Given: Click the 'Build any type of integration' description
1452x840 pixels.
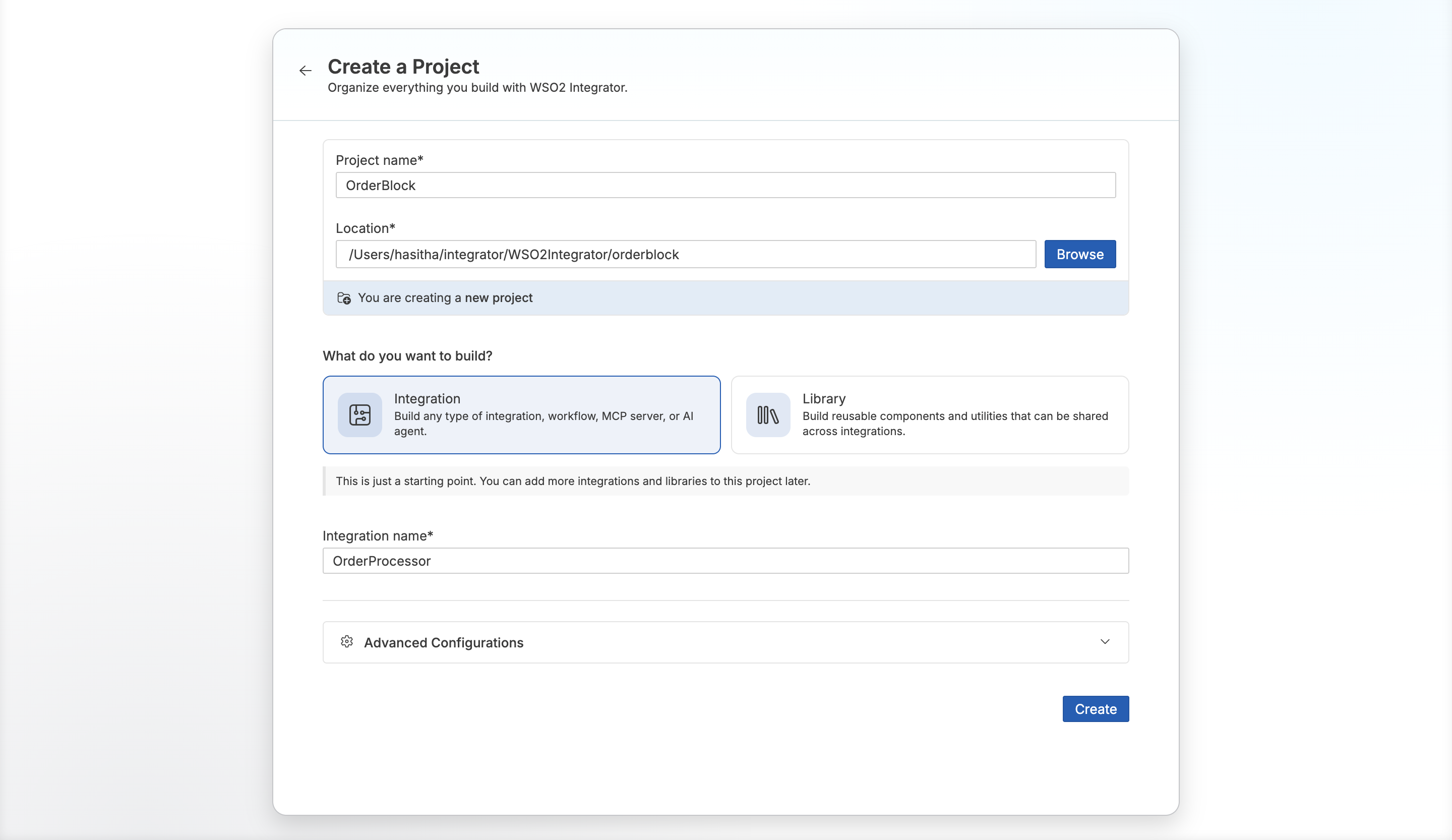Looking at the screenshot, I should (543, 424).
